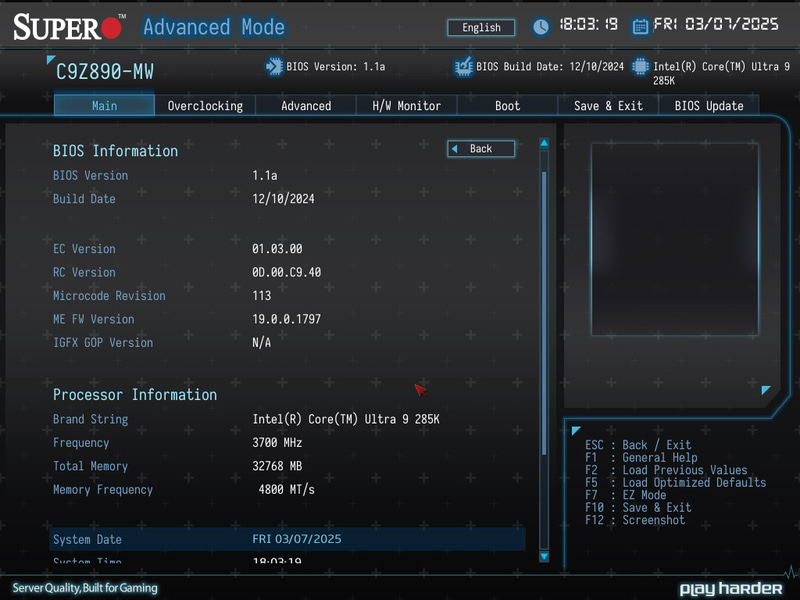Click the Intel Core Ultra 9 285K header text
Screen dimensions: 800x600
[721, 73]
